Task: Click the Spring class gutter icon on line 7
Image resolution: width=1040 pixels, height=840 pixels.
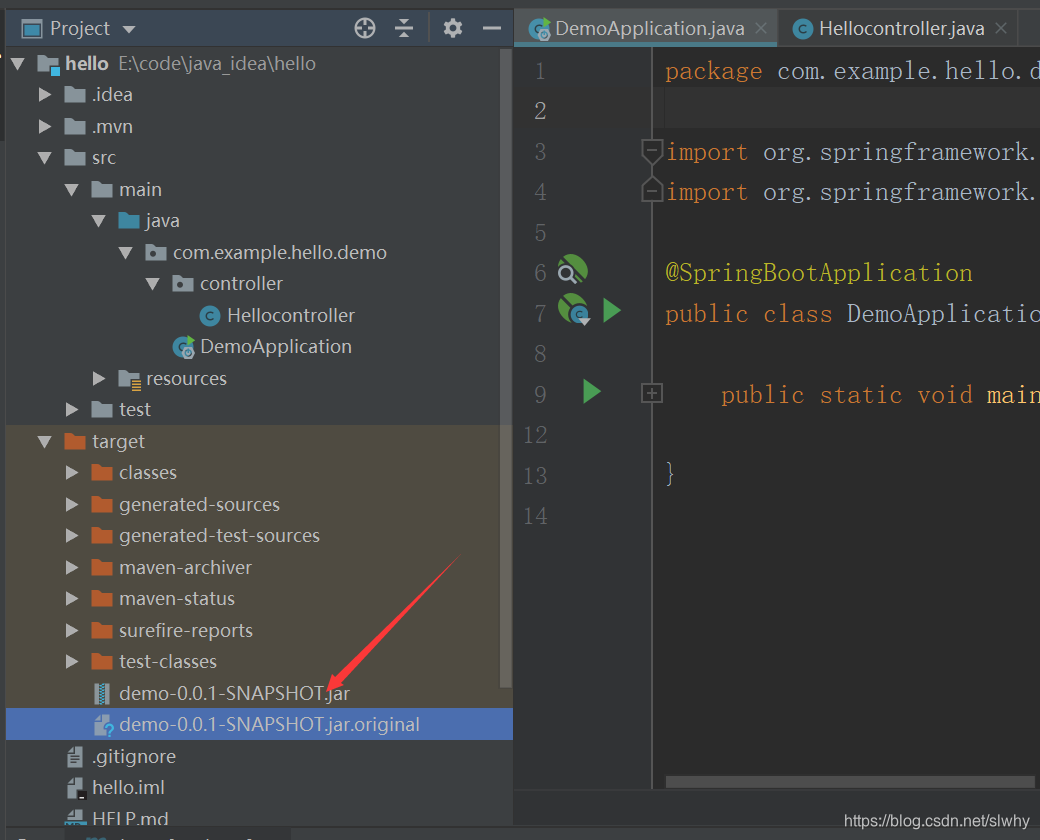Action: 574,310
